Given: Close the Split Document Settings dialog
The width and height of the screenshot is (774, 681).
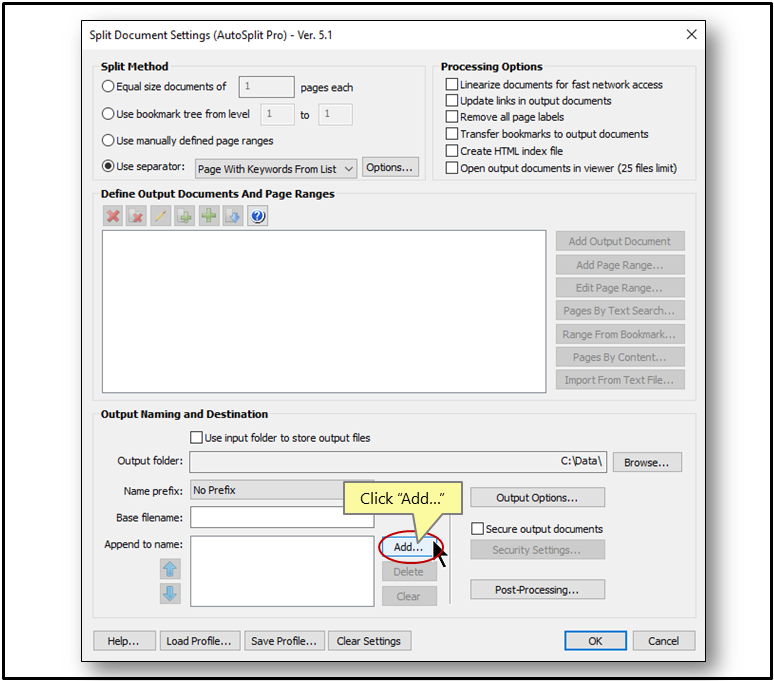Looking at the screenshot, I should [x=691, y=35].
